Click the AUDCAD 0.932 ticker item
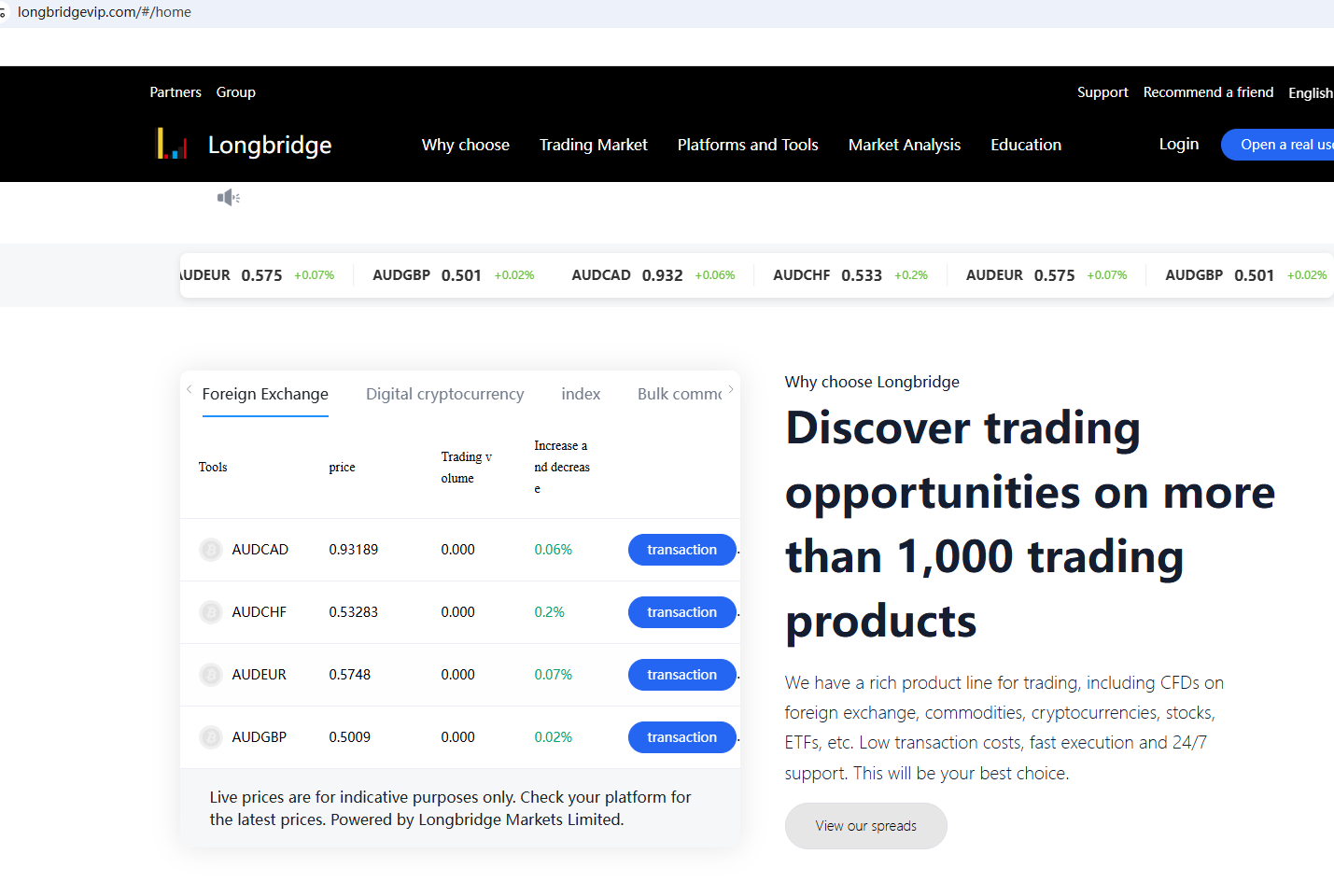This screenshot has width=1334, height=896. pos(653,275)
